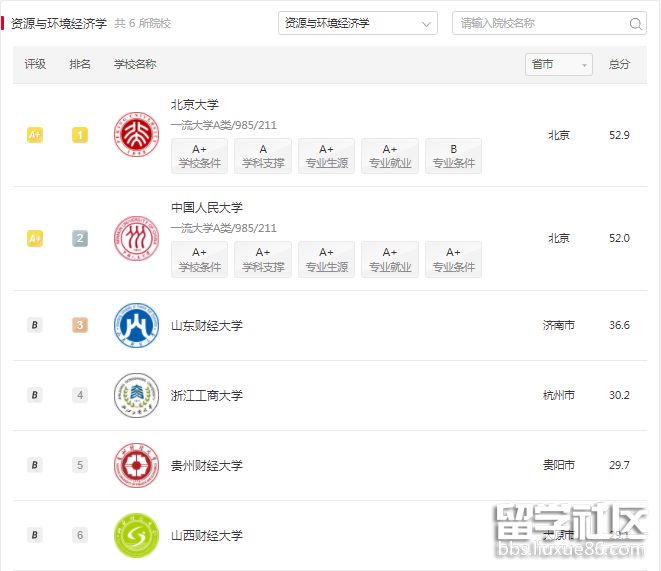The image size is (661, 571).
Task: Click the Peking University logo
Action: coord(137,135)
